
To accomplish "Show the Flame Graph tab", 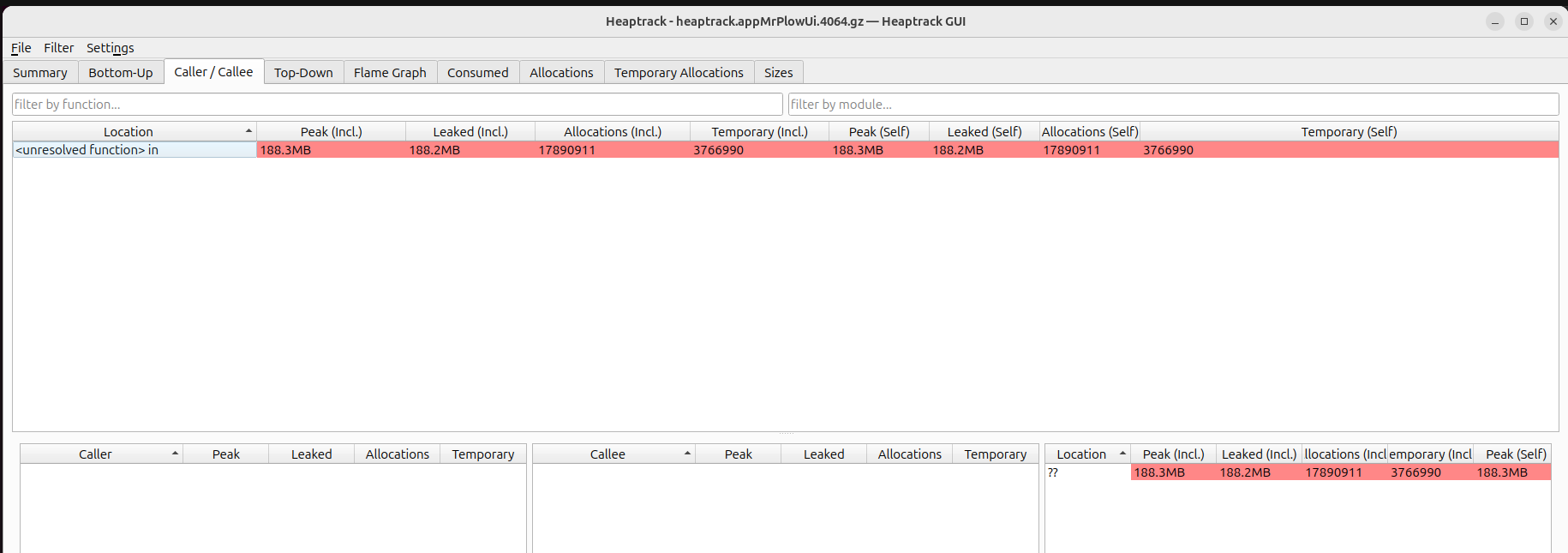I will click(390, 73).
